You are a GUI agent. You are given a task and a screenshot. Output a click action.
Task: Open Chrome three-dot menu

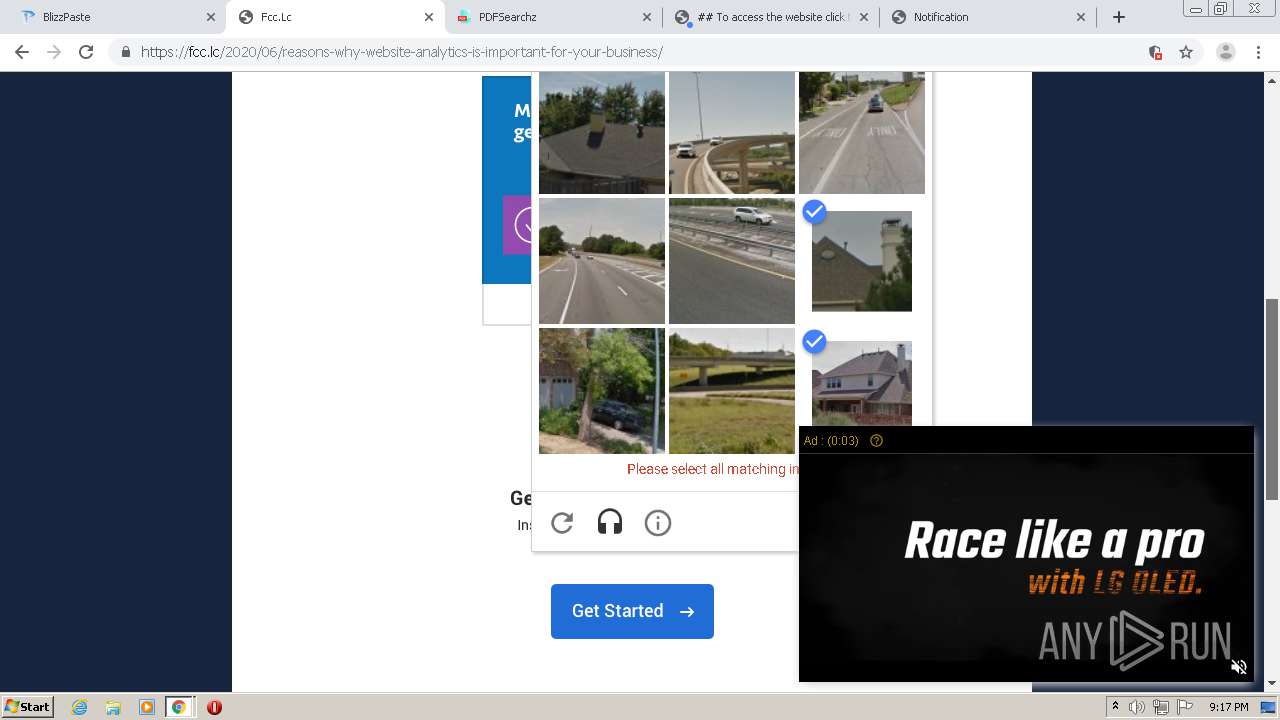[x=1259, y=52]
